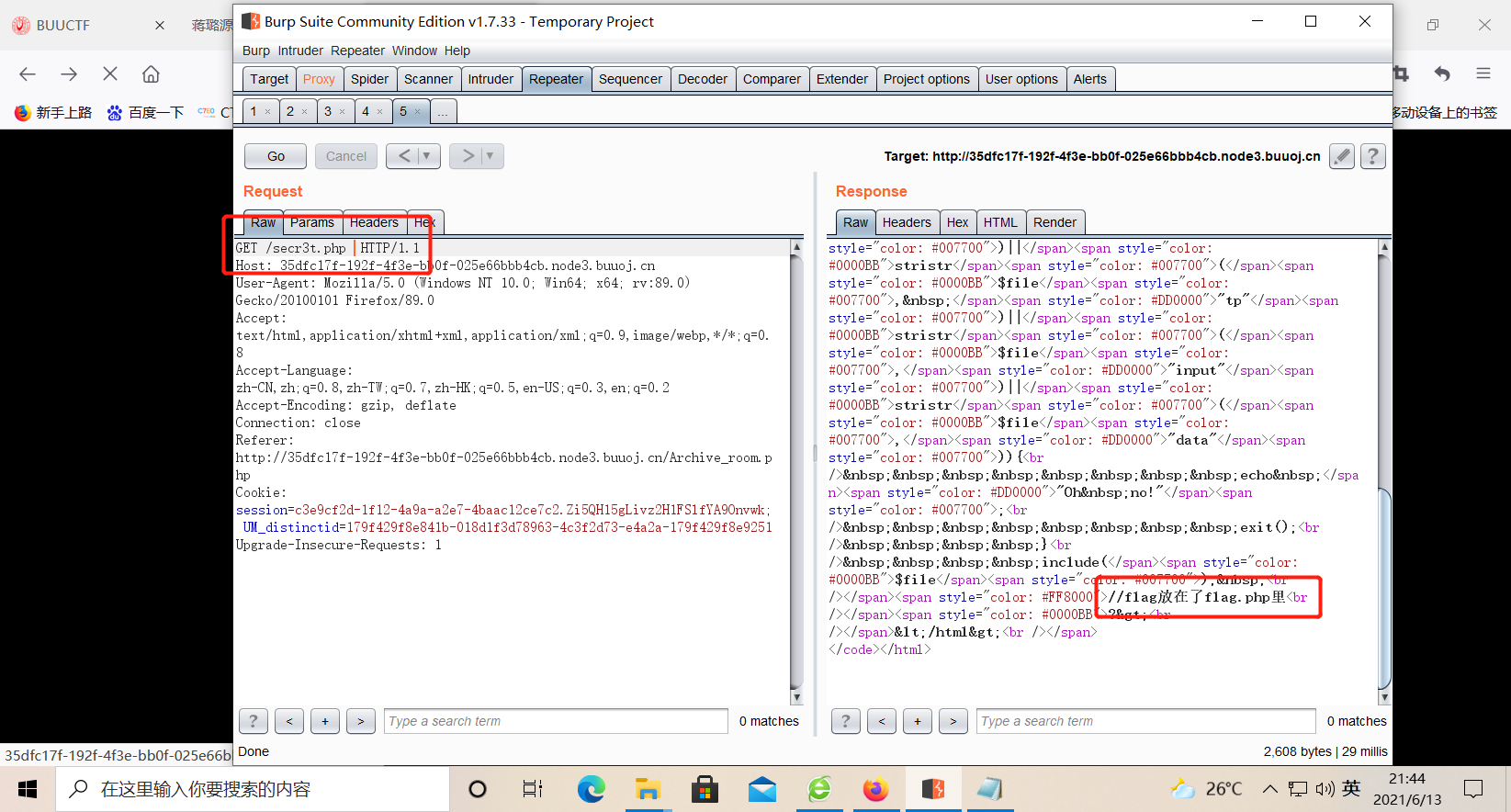Stop page loading in browser
1511x812 pixels.
click(x=110, y=74)
